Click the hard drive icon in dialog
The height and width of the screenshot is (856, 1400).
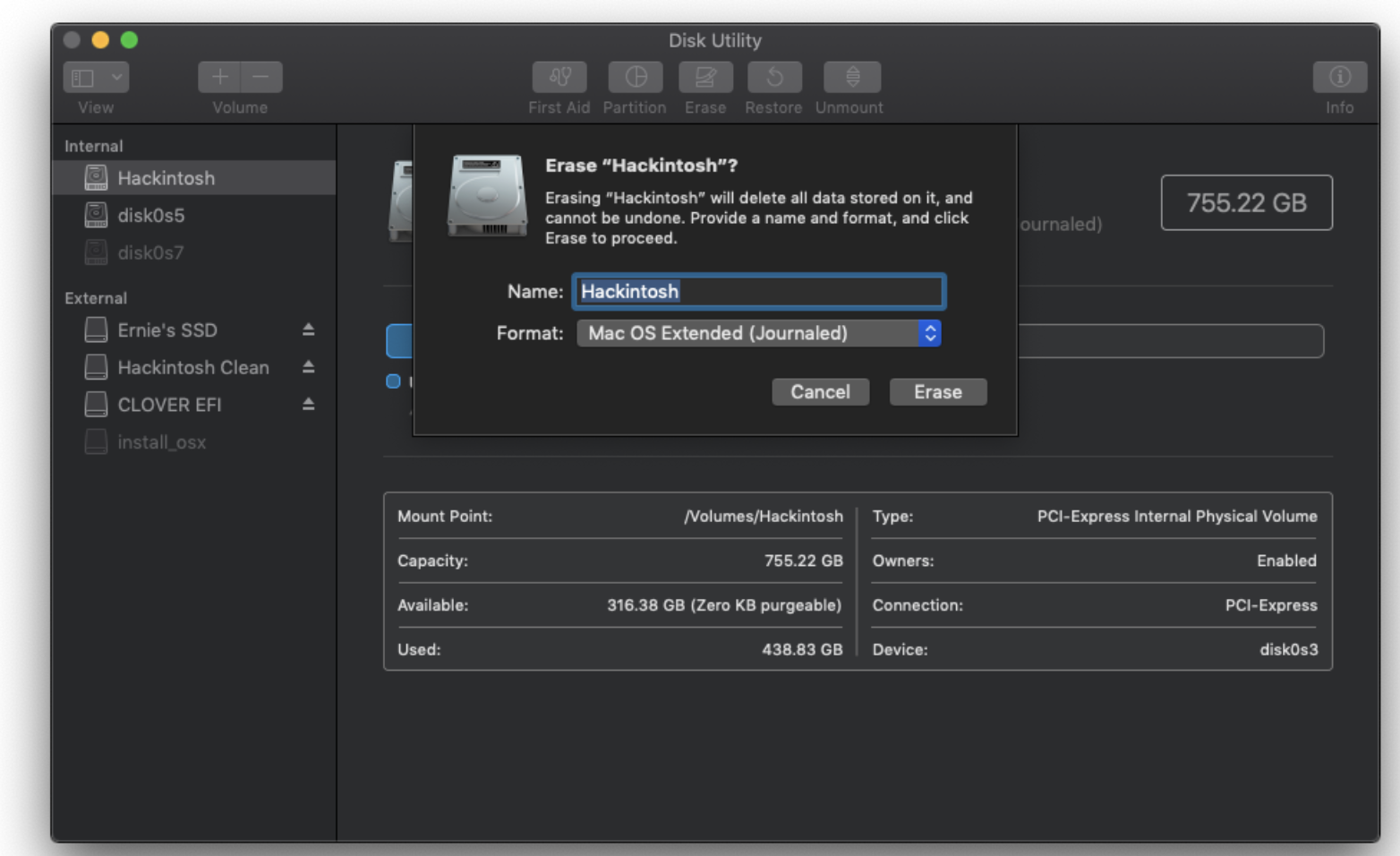[488, 195]
